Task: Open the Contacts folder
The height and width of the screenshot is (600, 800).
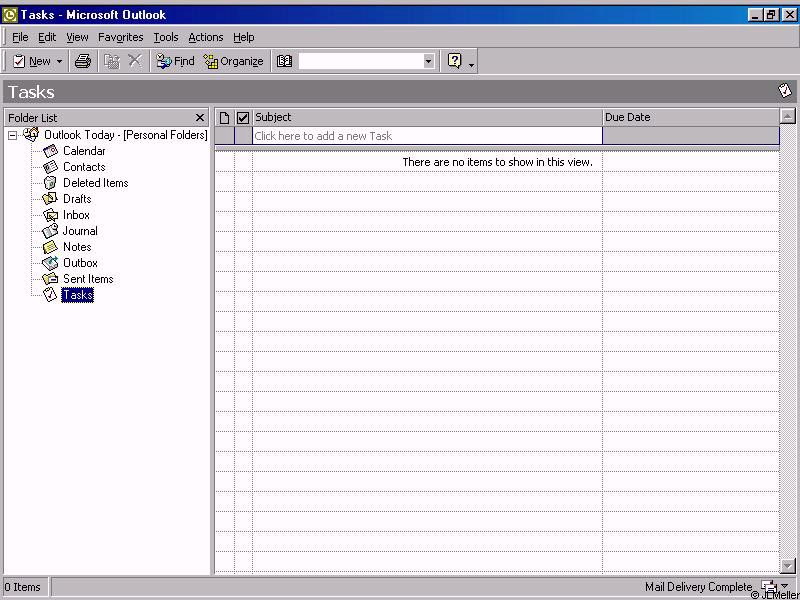Action: (x=83, y=167)
